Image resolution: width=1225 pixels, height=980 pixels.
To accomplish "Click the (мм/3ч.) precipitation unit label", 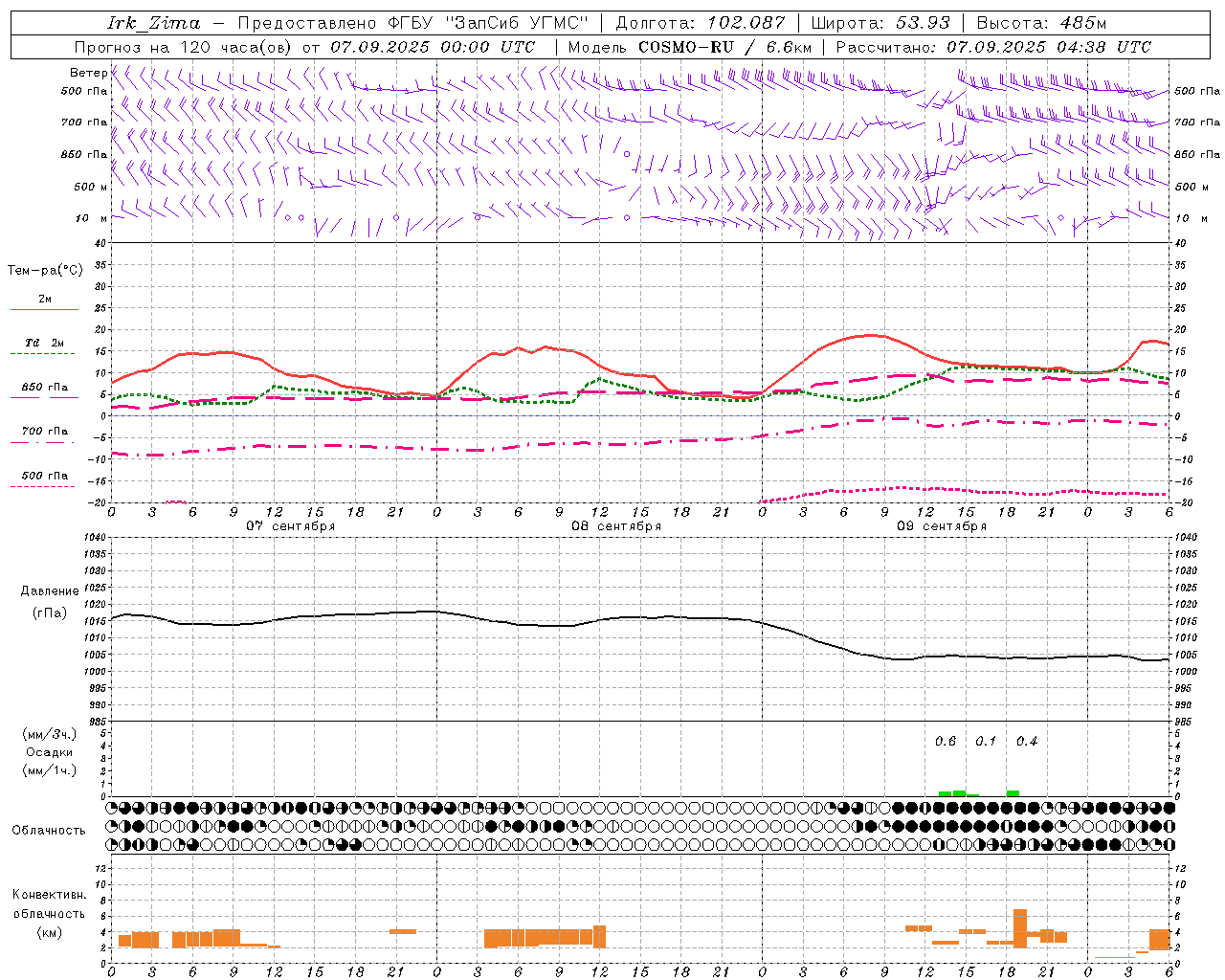I will tap(49, 734).
